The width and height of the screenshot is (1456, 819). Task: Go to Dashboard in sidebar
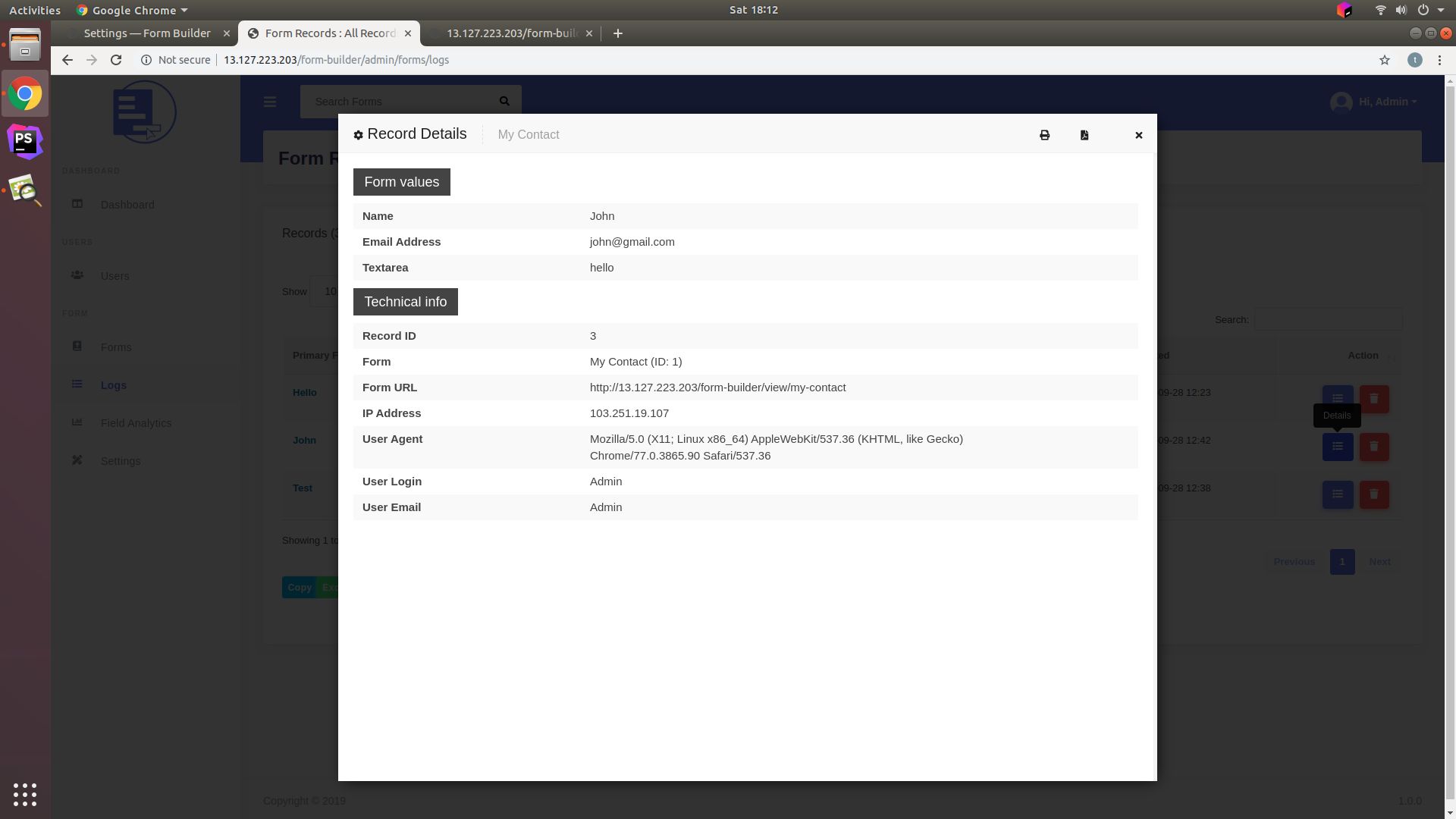[127, 205]
